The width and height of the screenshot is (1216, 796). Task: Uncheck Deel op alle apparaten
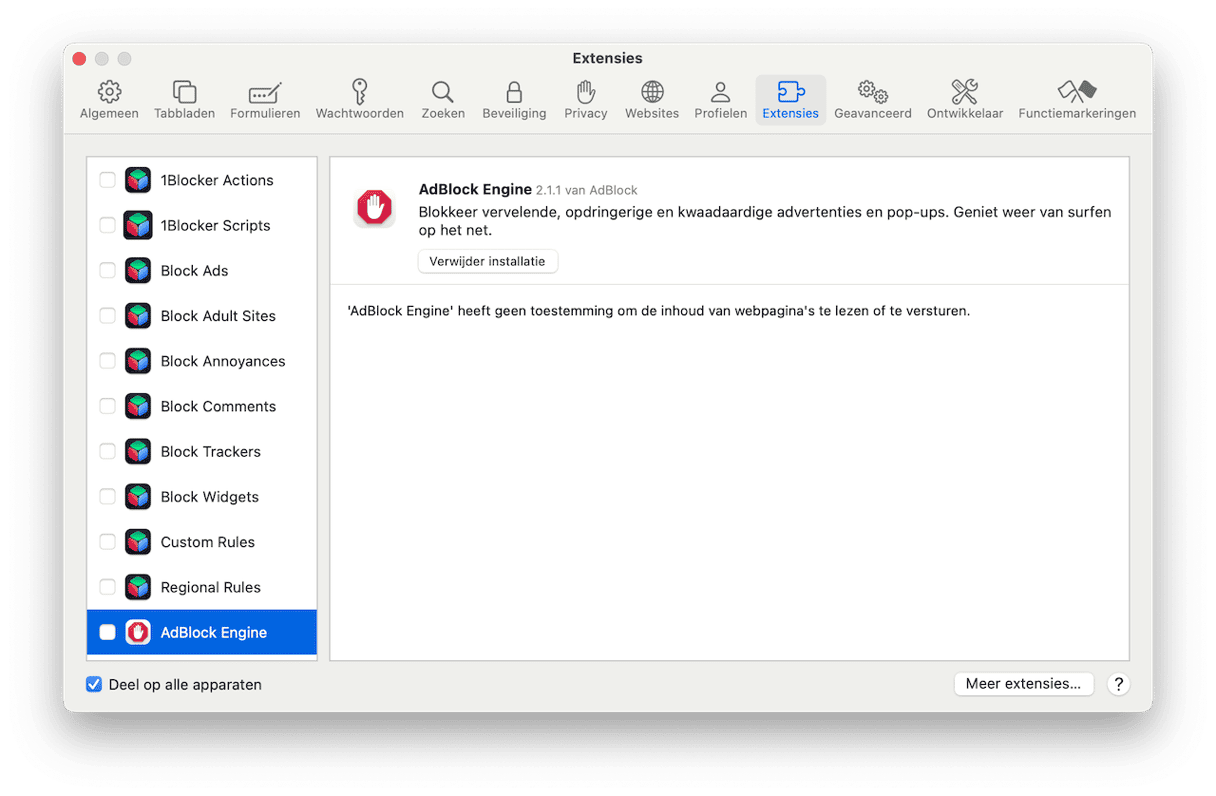94,685
